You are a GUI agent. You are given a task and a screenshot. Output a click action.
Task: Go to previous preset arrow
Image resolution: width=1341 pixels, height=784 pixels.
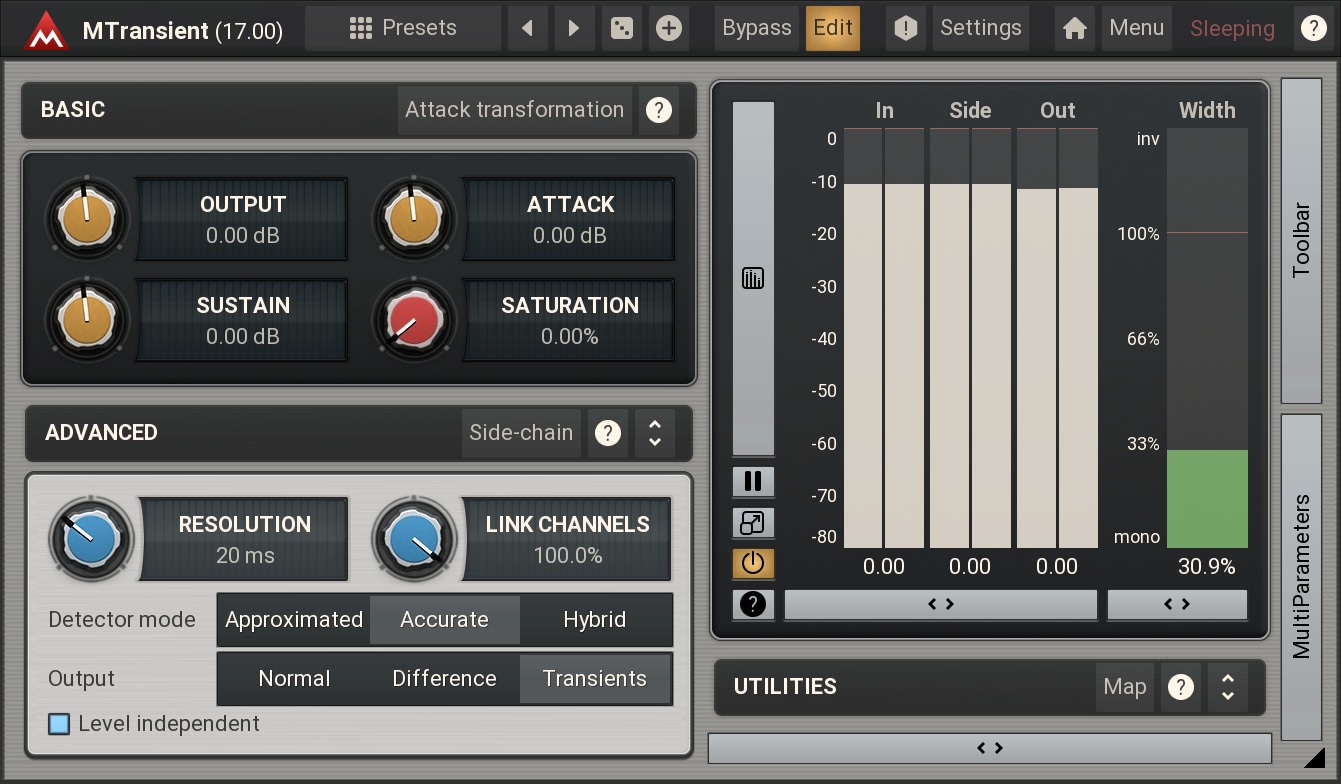(526, 28)
